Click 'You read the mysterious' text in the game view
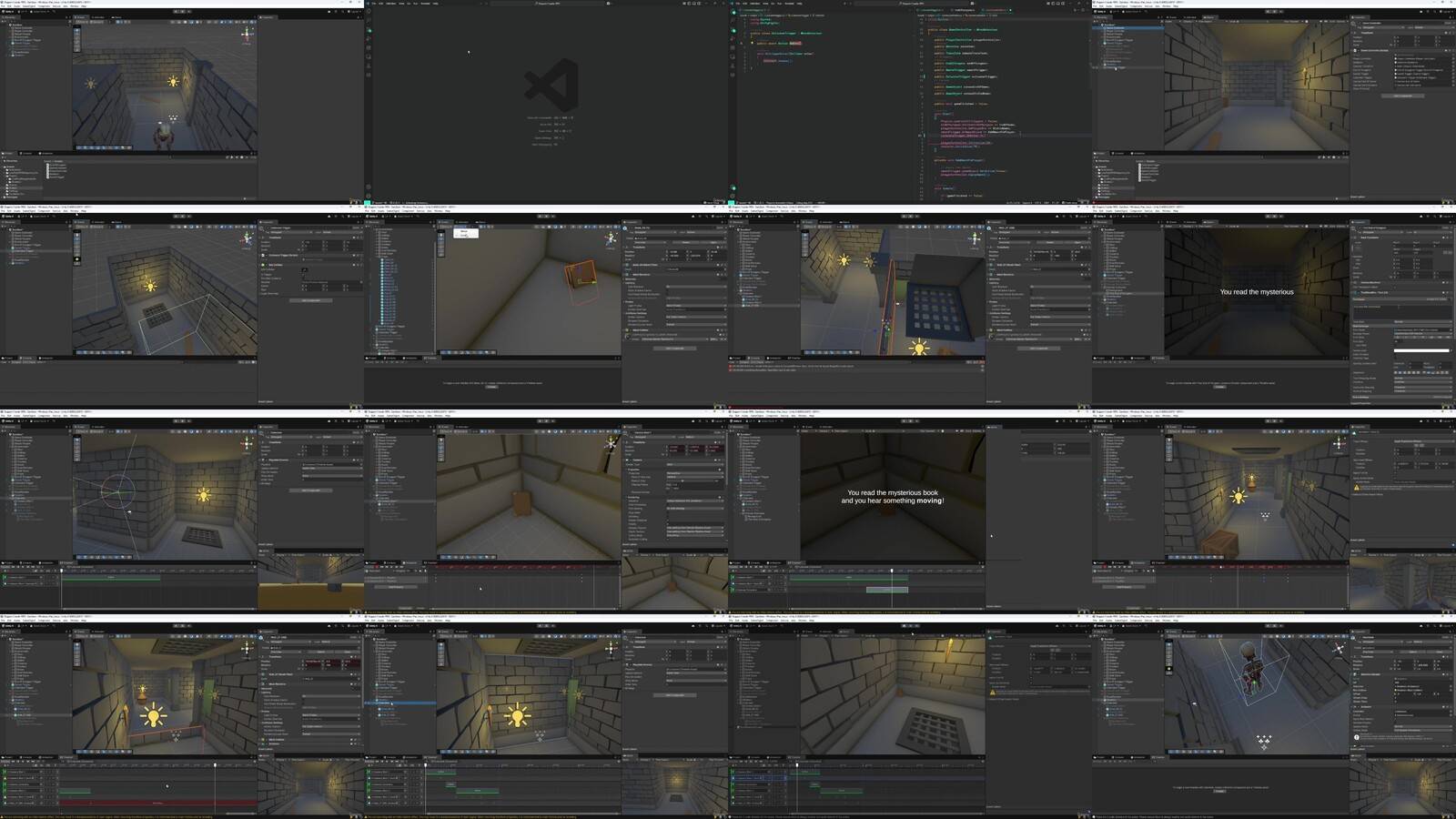 pyautogui.click(x=1256, y=292)
